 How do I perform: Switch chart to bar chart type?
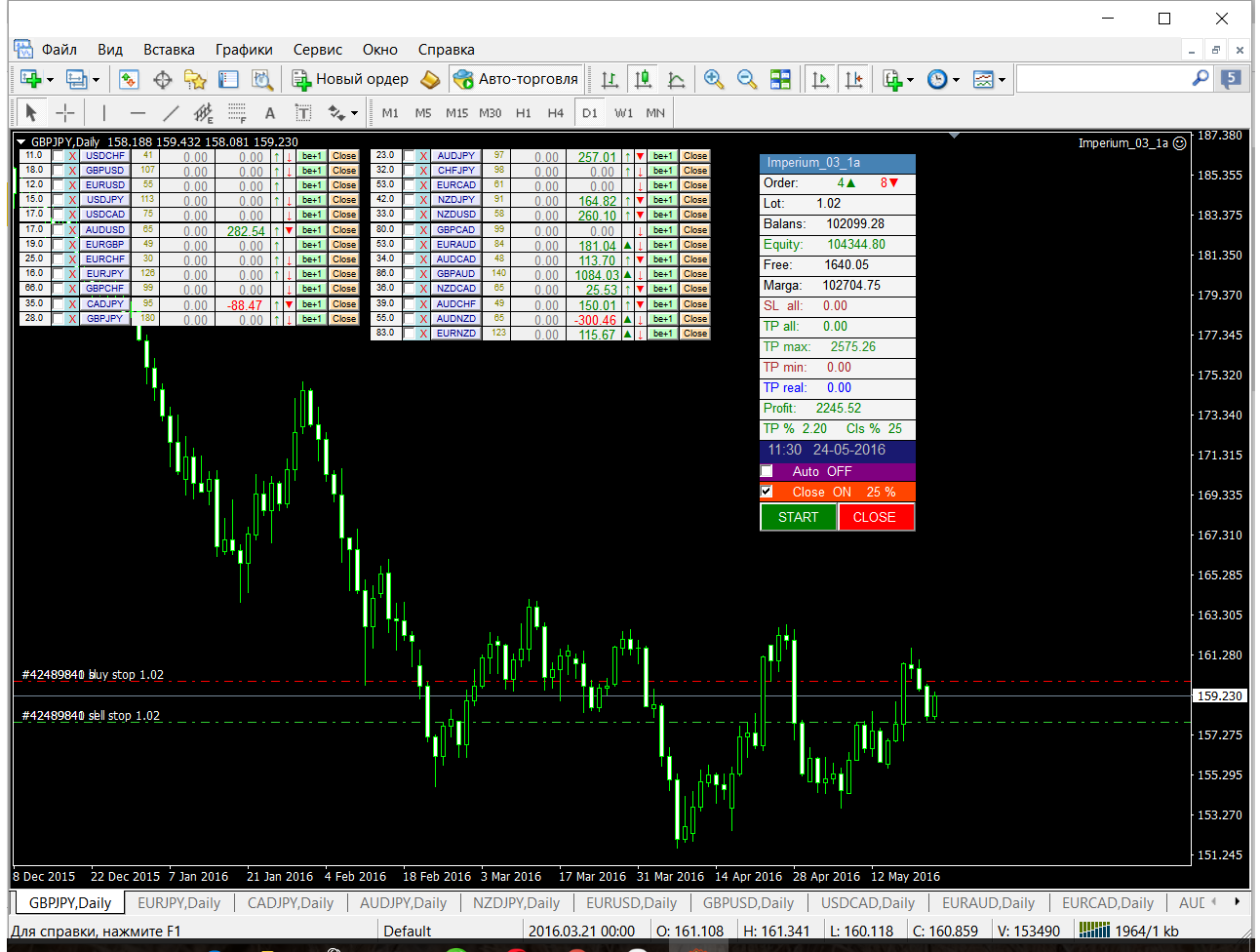pos(610,80)
